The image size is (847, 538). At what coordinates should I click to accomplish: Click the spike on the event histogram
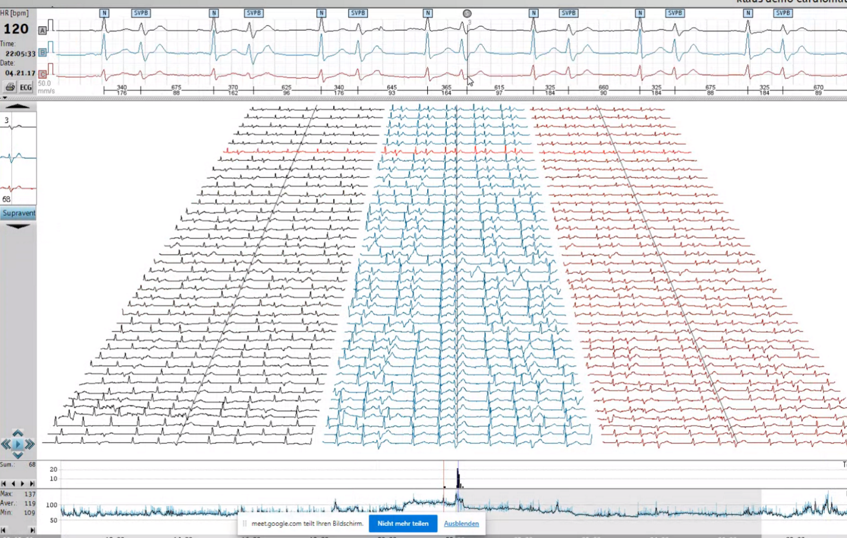(458, 476)
